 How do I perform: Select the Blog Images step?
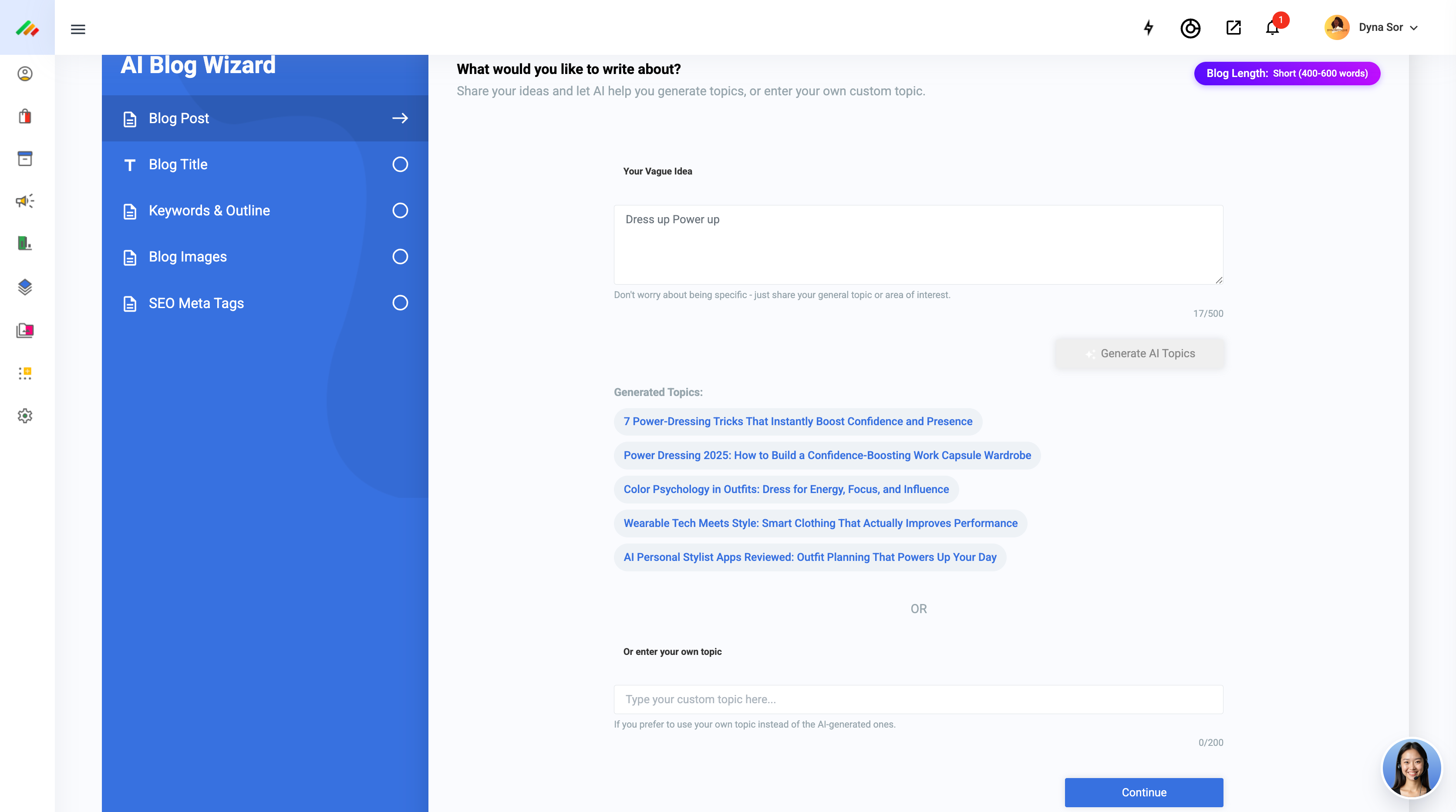pos(265,257)
